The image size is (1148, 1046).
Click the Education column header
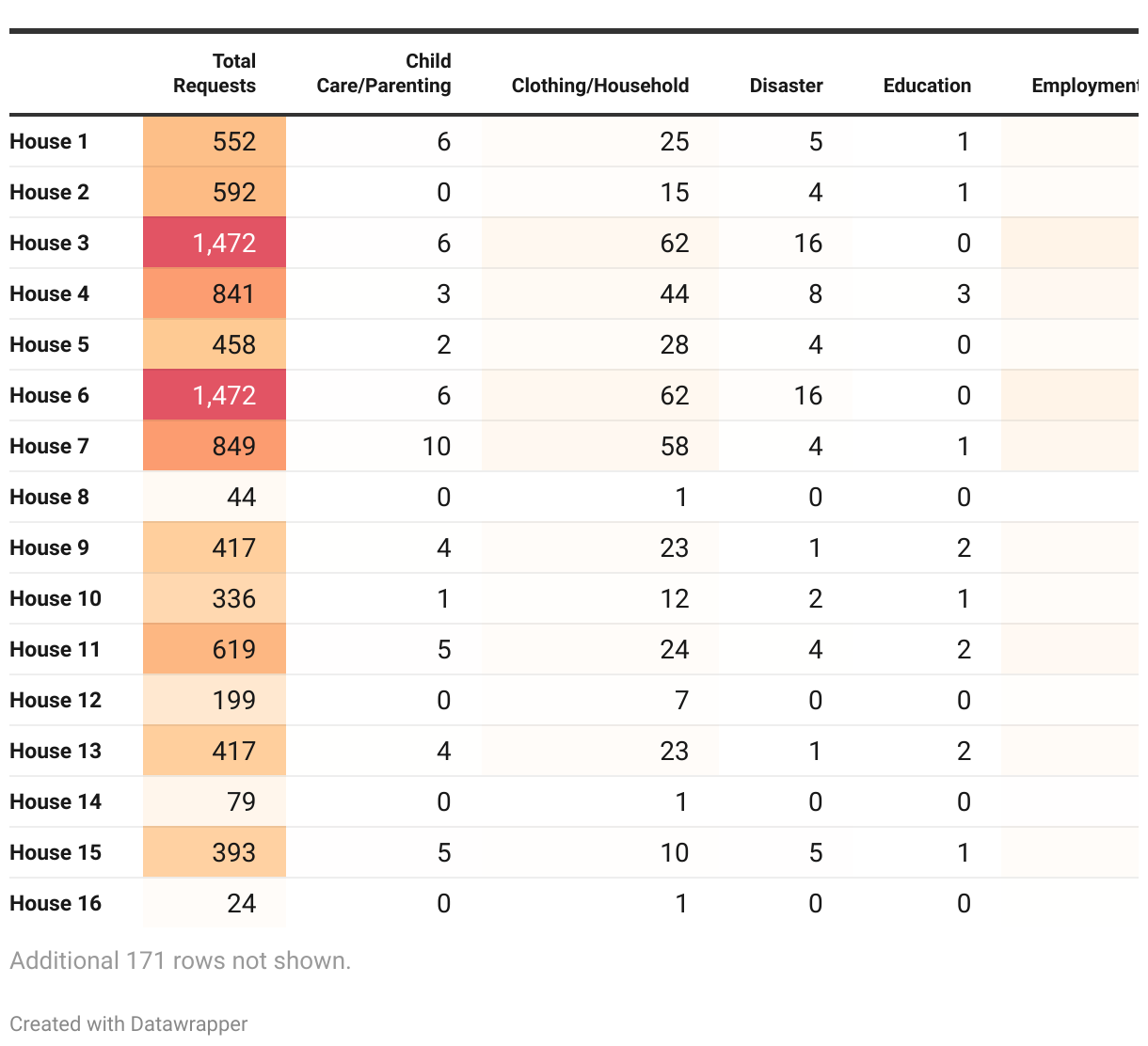(927, 86)
